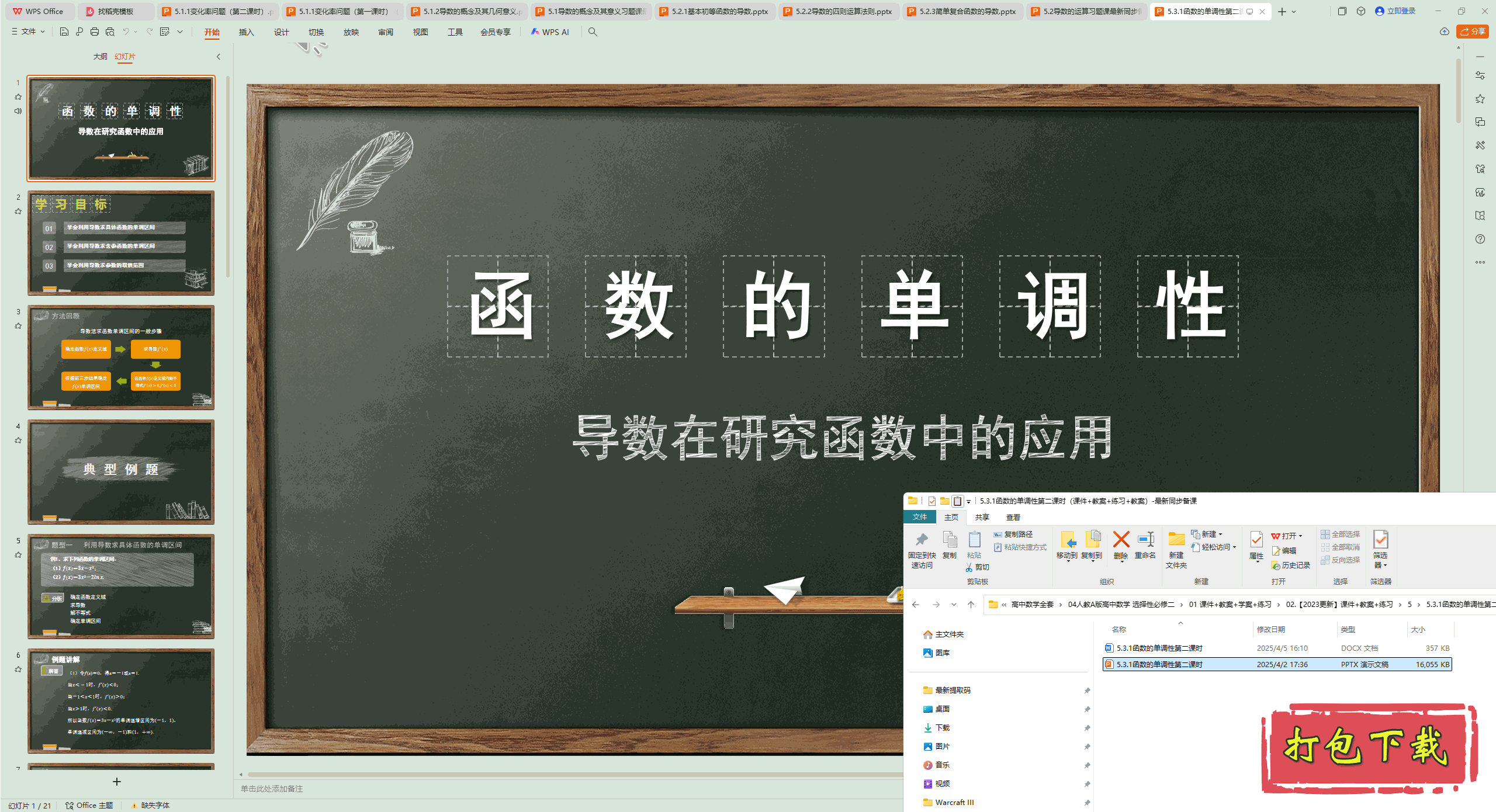
Task: Click History icon in File Explorer ribbon
Action: click(x=1291, y=565)
